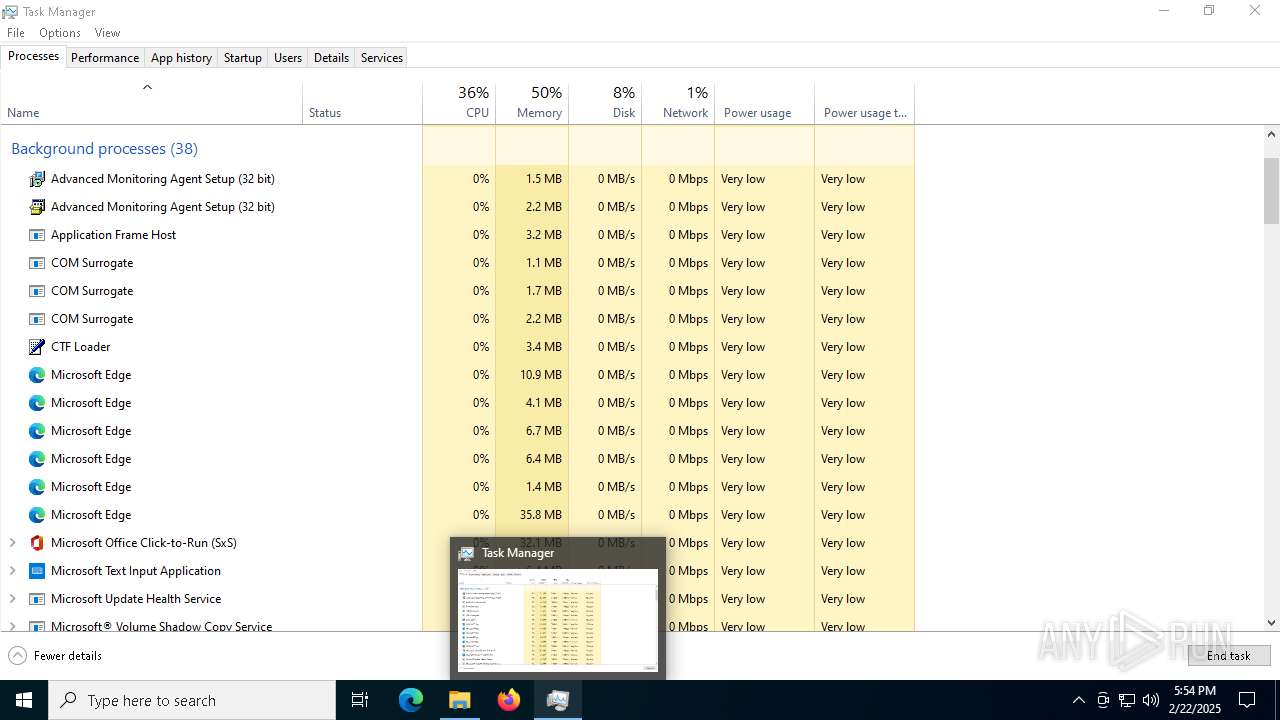Open the File menu
Viewport: 1280px width, 720px height.
(x=16, y=33)
